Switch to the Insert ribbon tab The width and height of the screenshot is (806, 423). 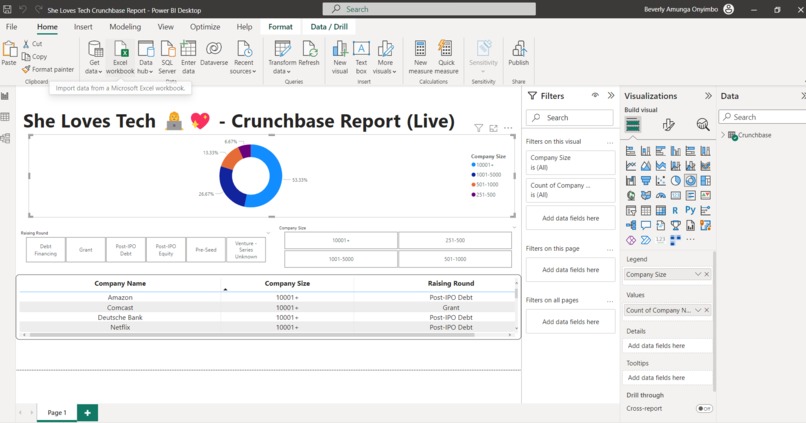83,27
